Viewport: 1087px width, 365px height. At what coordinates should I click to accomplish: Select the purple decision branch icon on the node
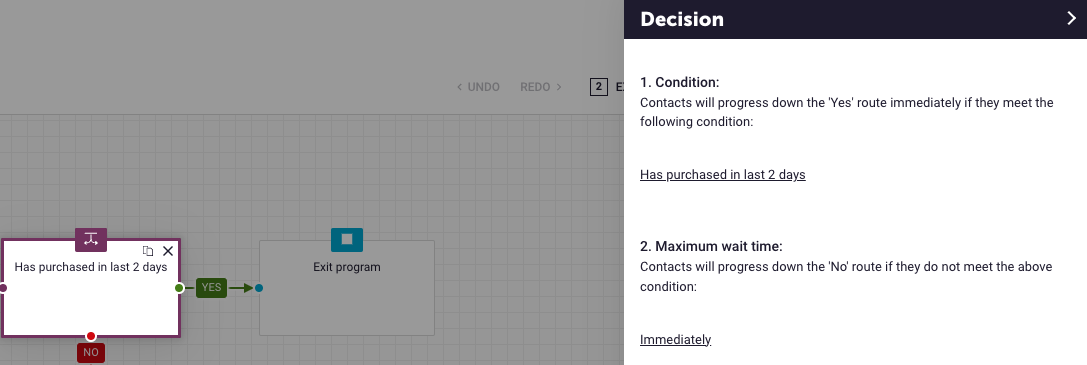pyautogui.click(x=91, y=240)
